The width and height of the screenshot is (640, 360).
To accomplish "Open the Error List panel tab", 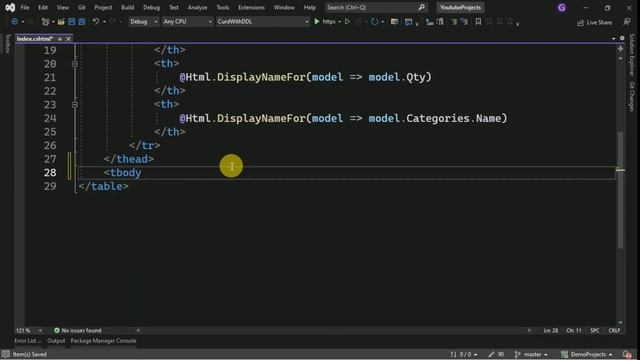I will point(28,341).
